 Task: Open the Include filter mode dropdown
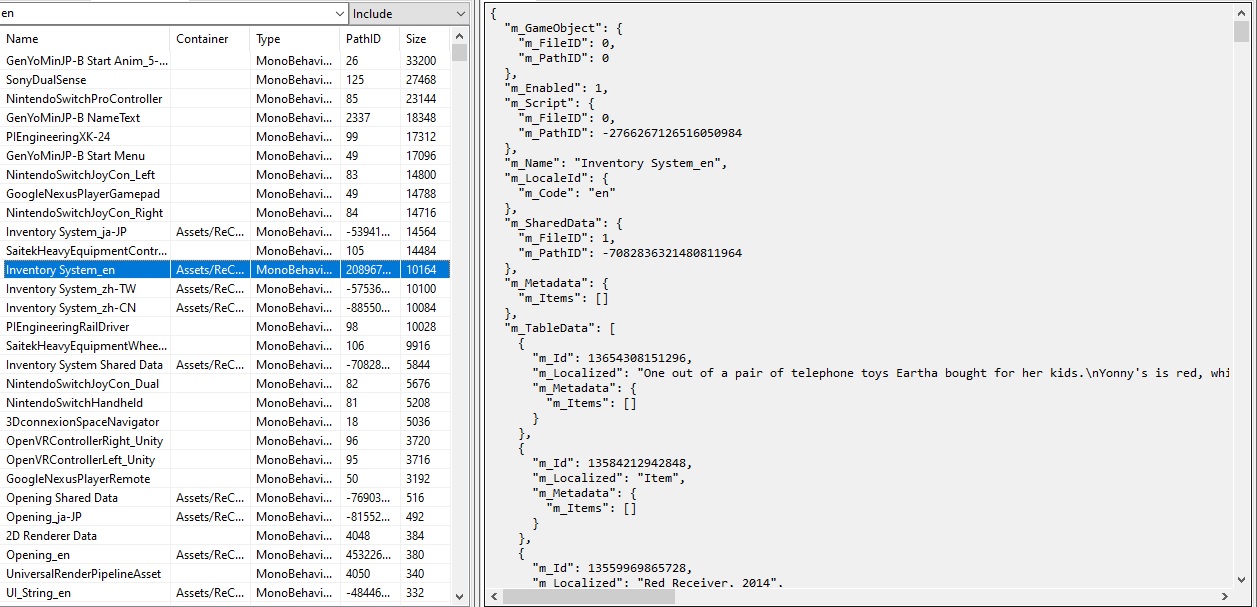coord(408,13)
